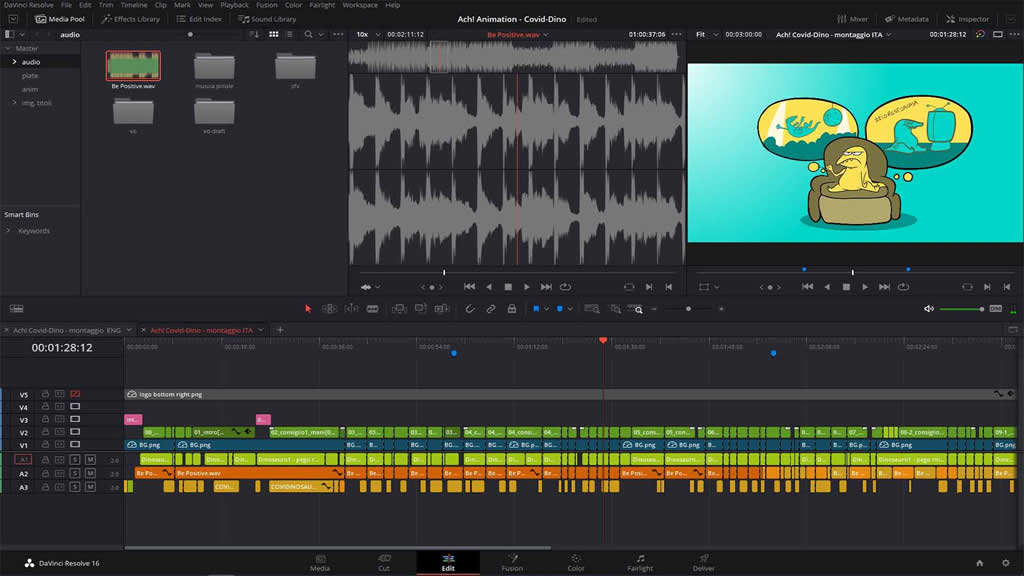This screenshot has height=576, width=1024.
Task: Open the Inspector panel
Action: [968, 19]
